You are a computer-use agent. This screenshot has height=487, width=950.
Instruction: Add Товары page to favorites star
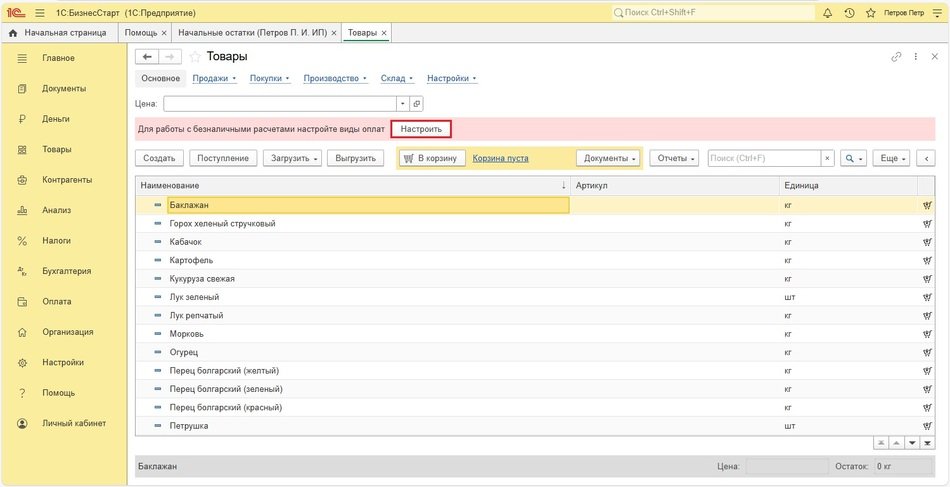(195, 57)
